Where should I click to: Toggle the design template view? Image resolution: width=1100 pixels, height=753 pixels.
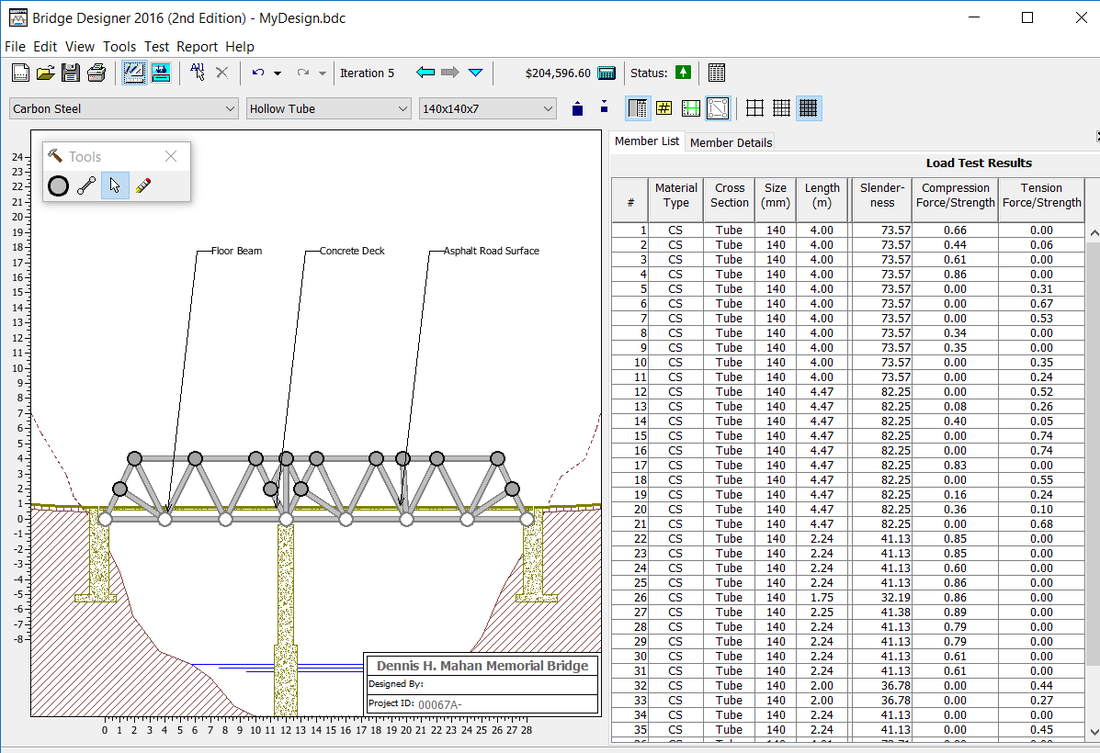point(718,108)
